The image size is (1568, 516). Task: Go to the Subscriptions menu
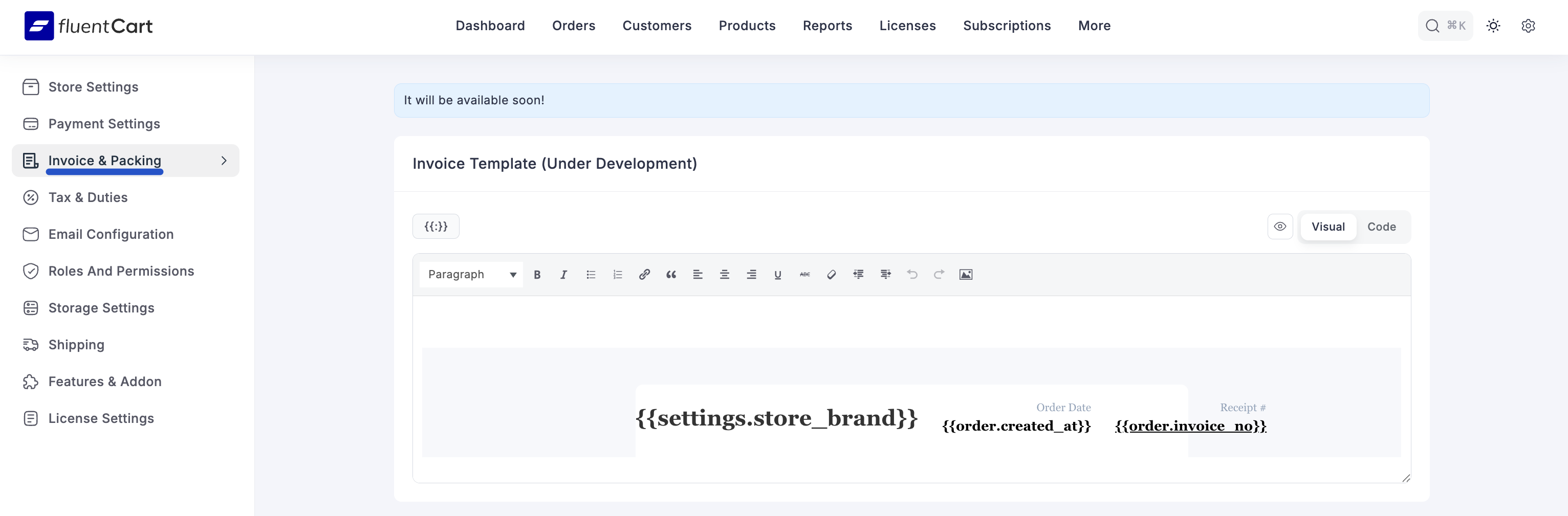pos(1007,26)
